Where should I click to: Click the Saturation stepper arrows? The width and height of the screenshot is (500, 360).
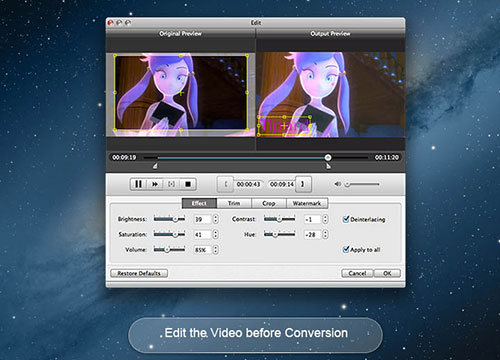216,235
